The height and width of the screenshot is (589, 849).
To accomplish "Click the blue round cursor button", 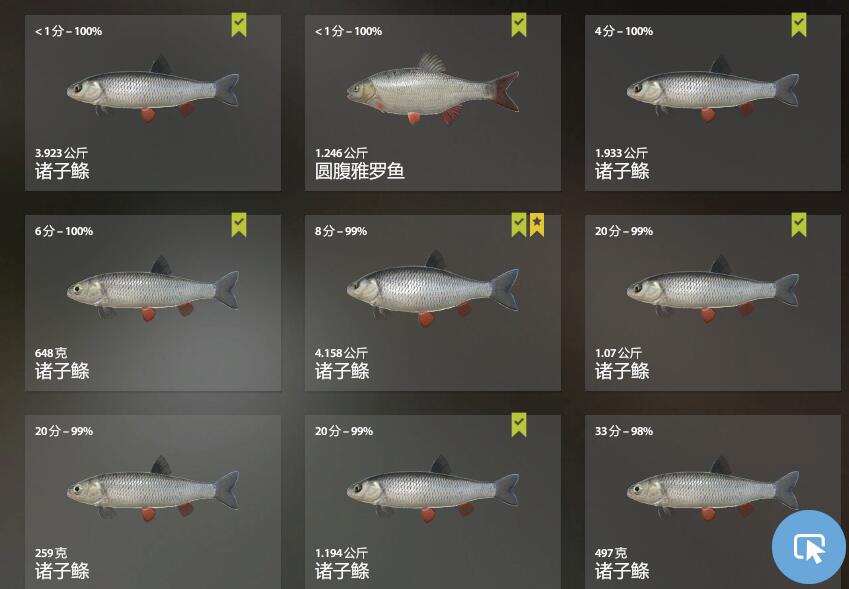I will [x=808, y=547].
